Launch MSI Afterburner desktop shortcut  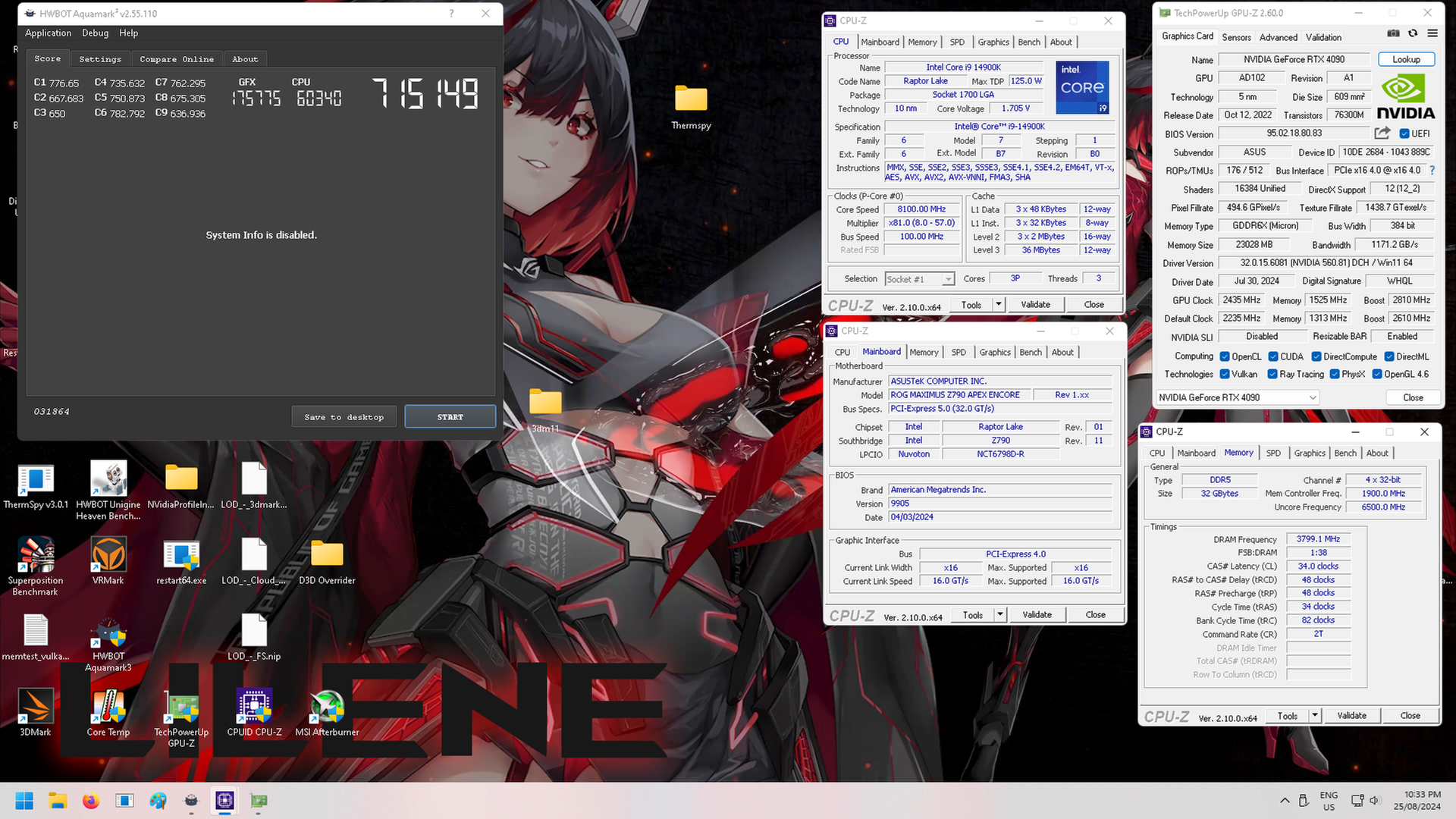pyautogui.click(x=327, y=713)
